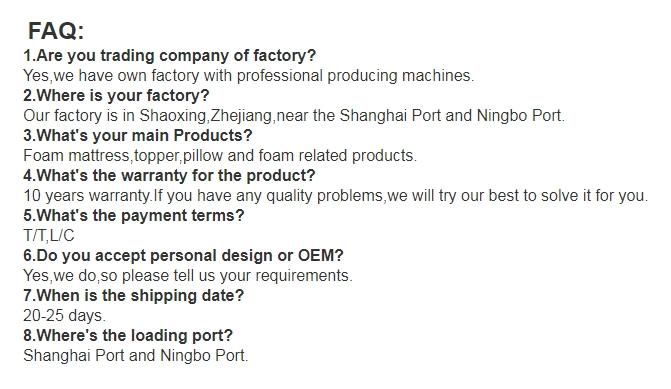Click the Shaoxing, Zhejiang factory location answer
Screen dimensions: 671x389
(294, 116)
